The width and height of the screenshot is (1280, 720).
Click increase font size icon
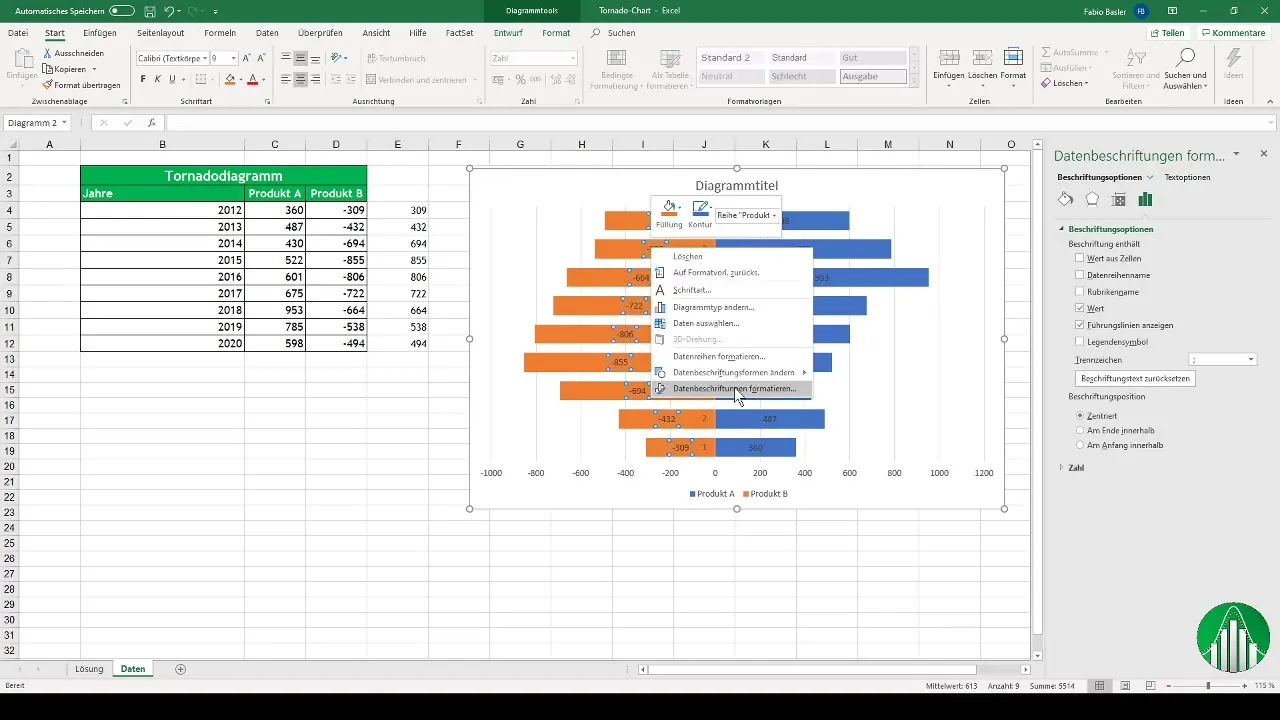[247, 58]
